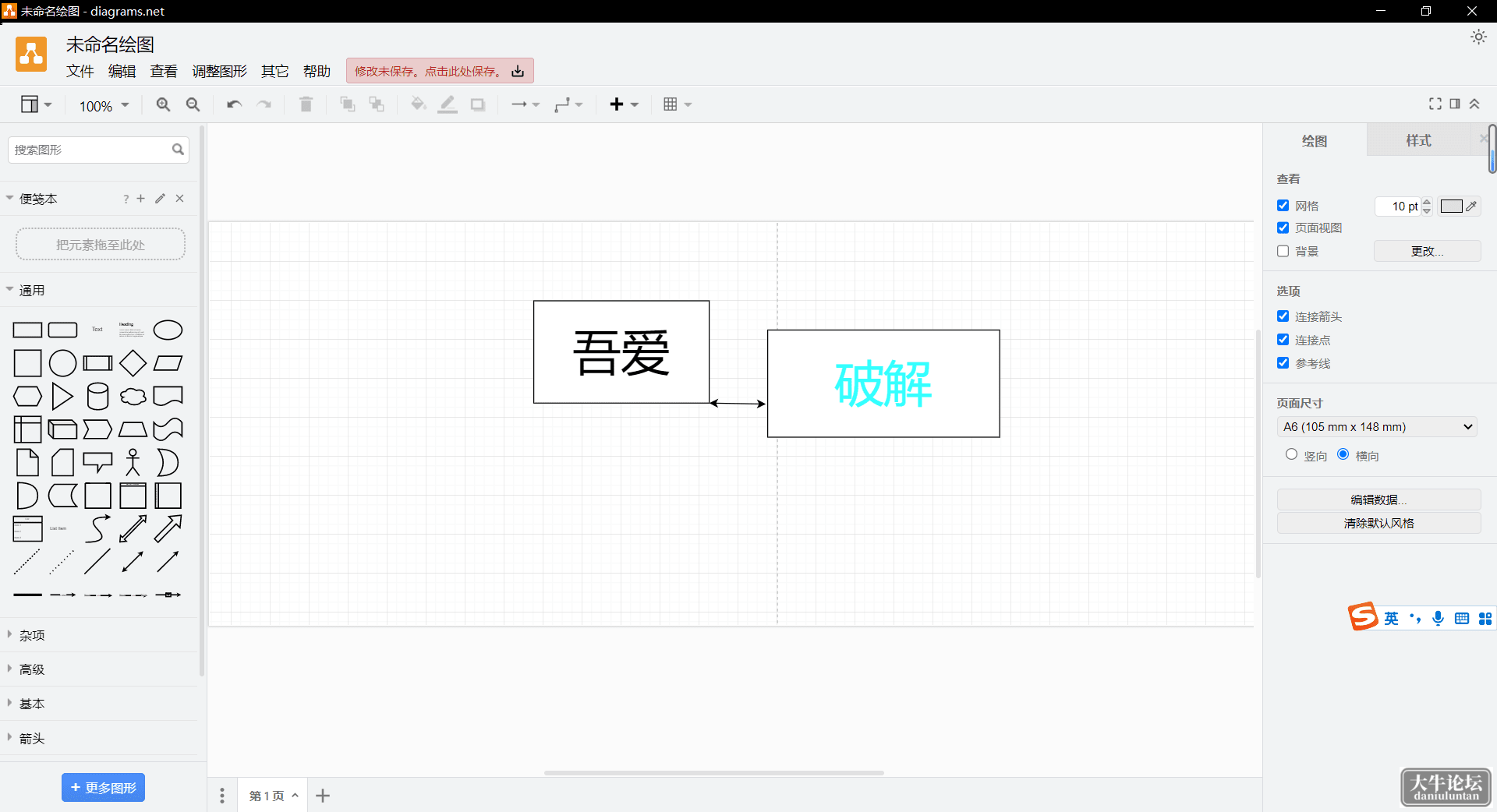
Task: Click the fullscreen icon
Action: point(1435,104)
